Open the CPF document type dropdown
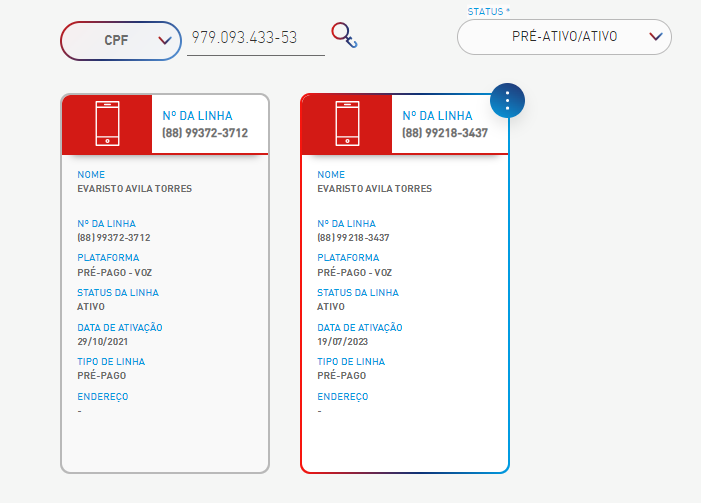701x503 pixels. tap(121, 41)
